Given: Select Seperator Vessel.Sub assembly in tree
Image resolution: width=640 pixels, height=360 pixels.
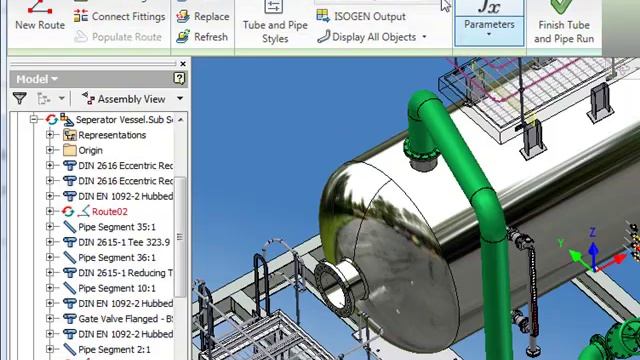Looking at the screenshot, I should [124, 120].
